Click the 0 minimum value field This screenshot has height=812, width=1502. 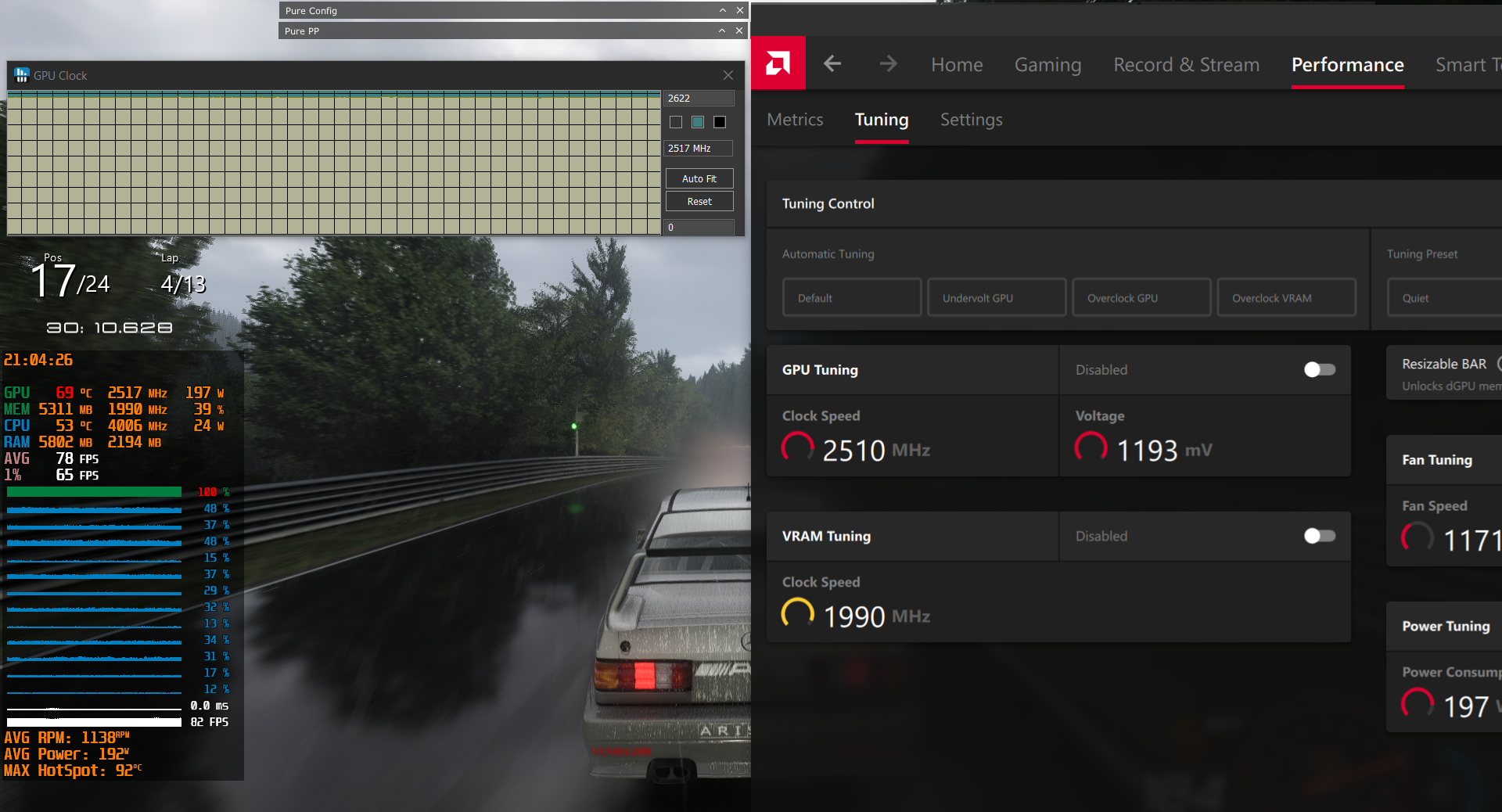coord(699,227)
